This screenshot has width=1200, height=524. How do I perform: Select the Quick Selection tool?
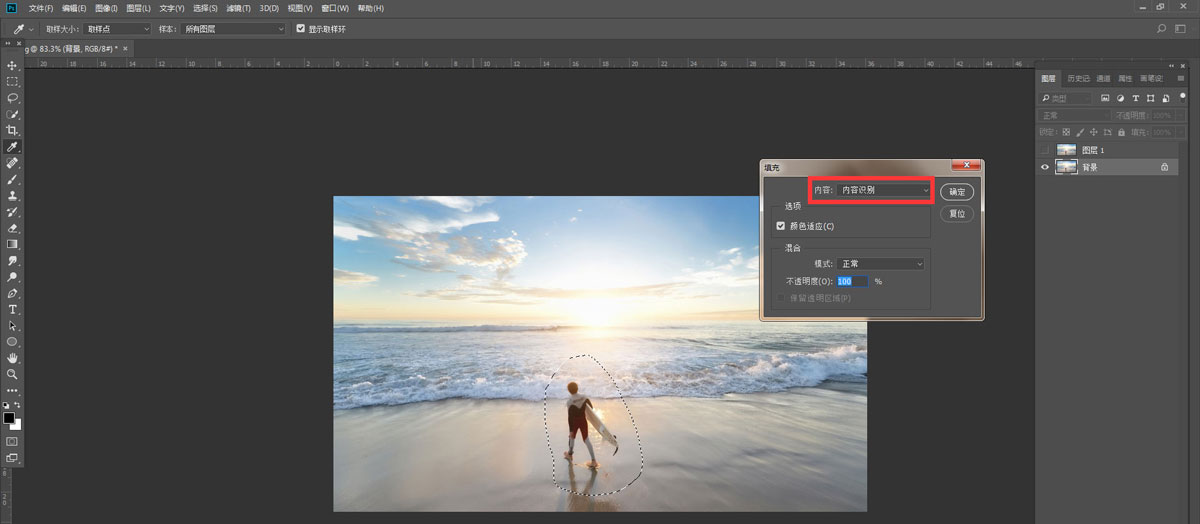coord(12,114)
